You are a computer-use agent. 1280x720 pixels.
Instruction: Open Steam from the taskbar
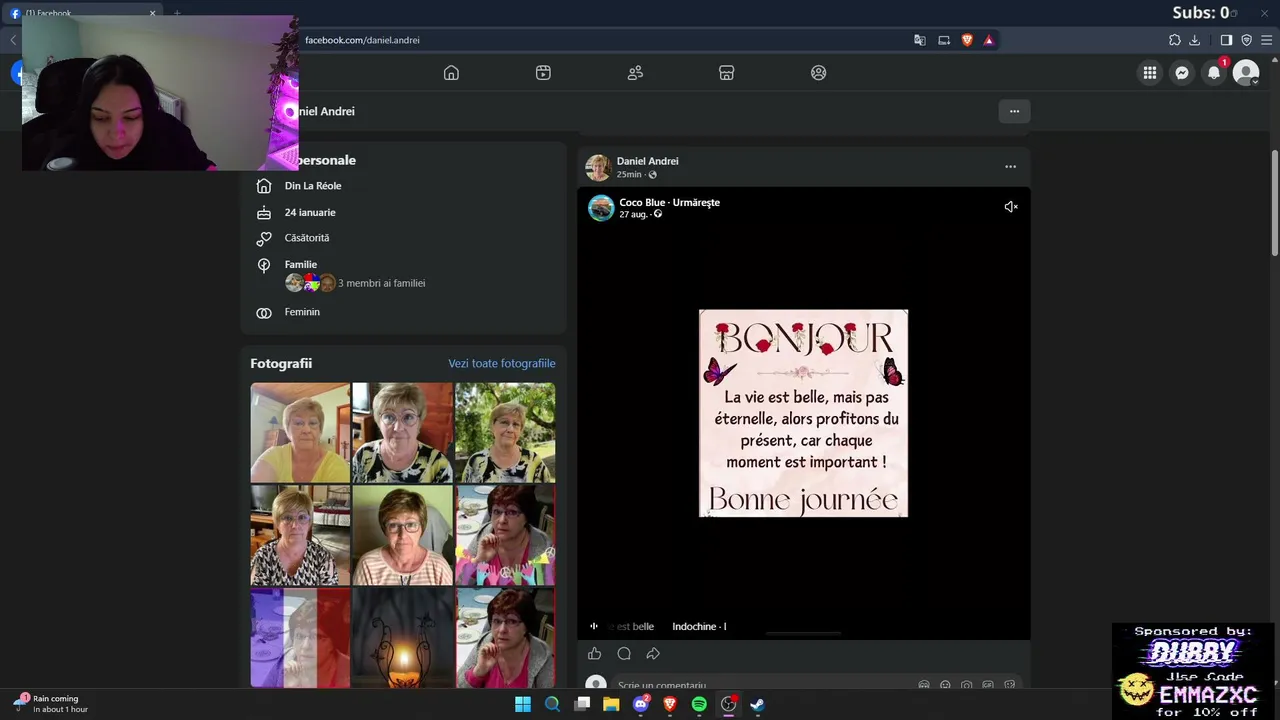click(x=758, y=704)
